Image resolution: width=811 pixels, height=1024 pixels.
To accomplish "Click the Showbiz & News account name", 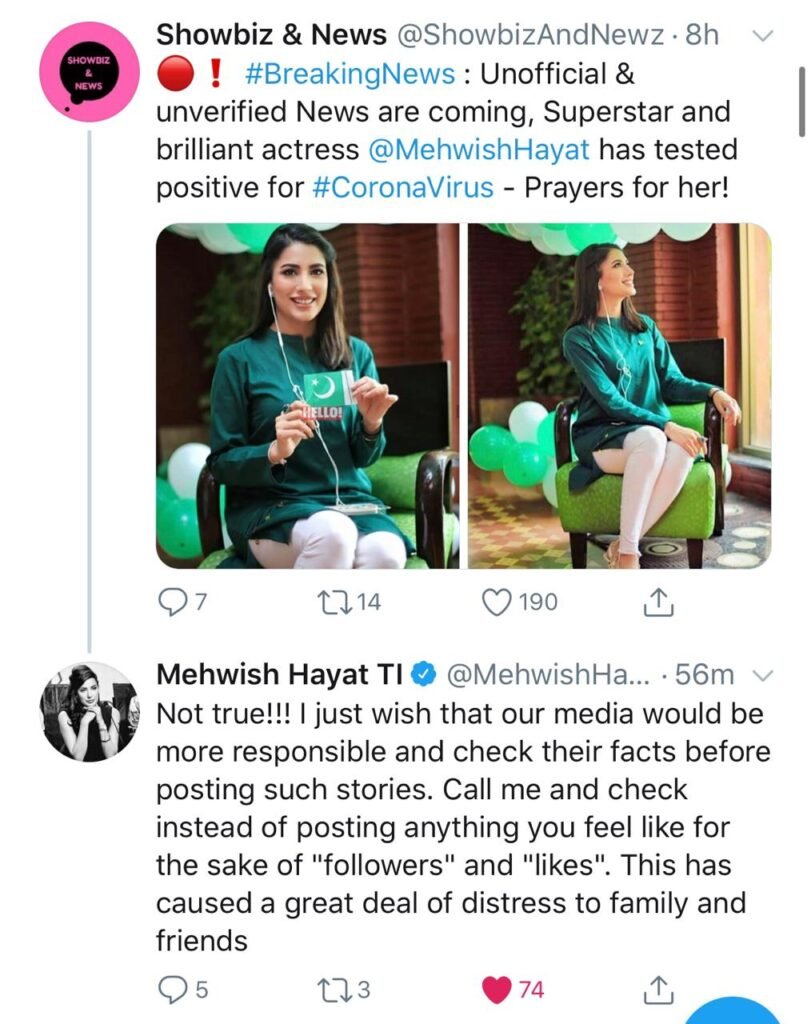I will [271, 35].
